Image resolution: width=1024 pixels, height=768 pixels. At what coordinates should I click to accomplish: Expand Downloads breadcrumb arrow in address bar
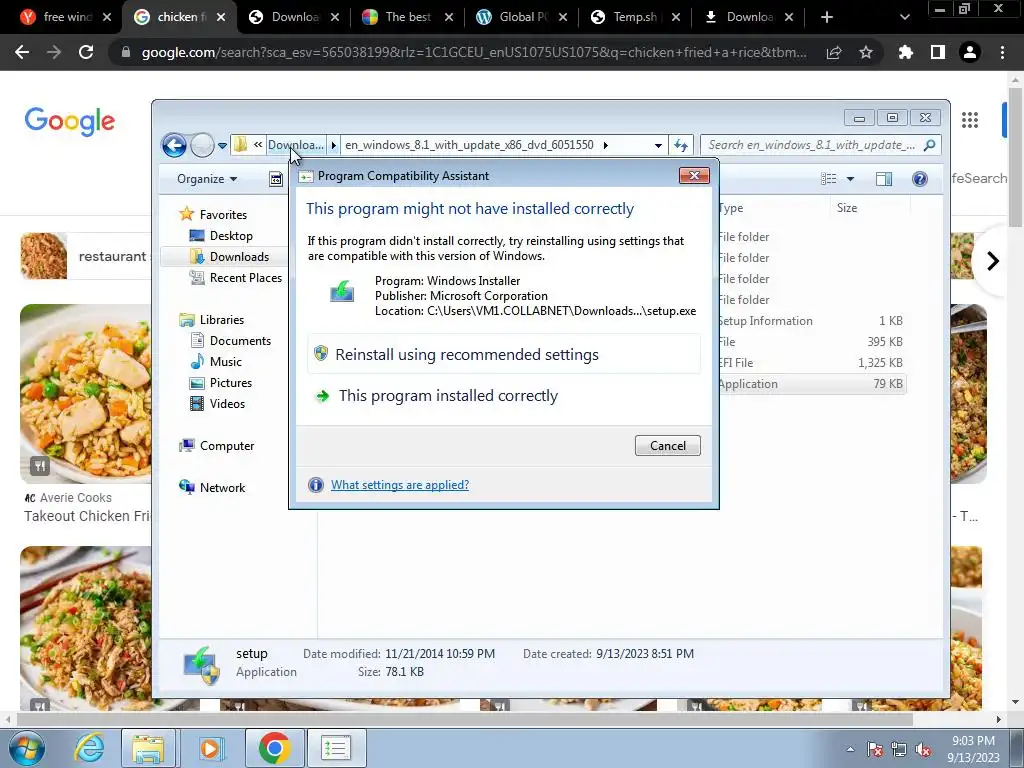click(334, 145)
